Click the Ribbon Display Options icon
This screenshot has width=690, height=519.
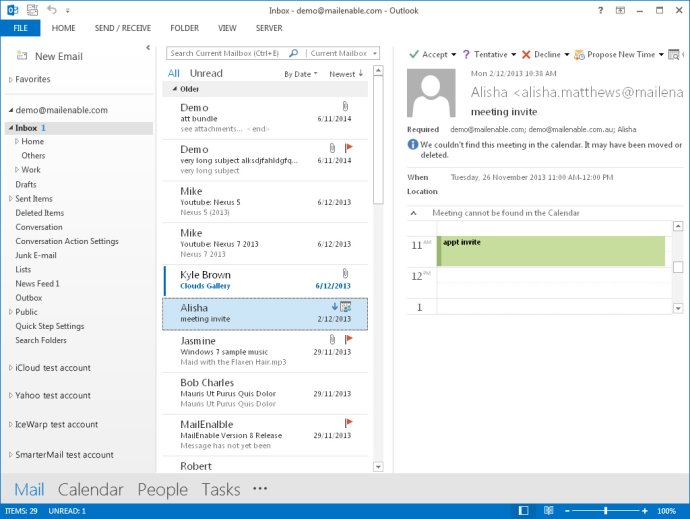620,10
